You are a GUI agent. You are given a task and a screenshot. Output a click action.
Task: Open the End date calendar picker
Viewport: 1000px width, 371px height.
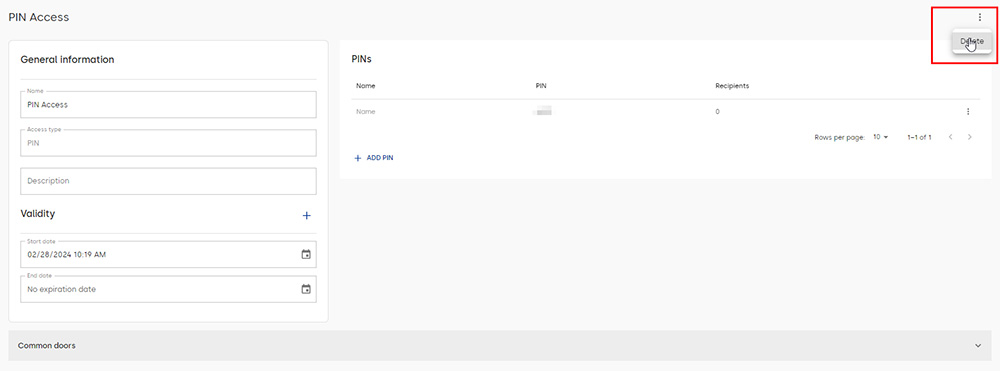[306, 289]
